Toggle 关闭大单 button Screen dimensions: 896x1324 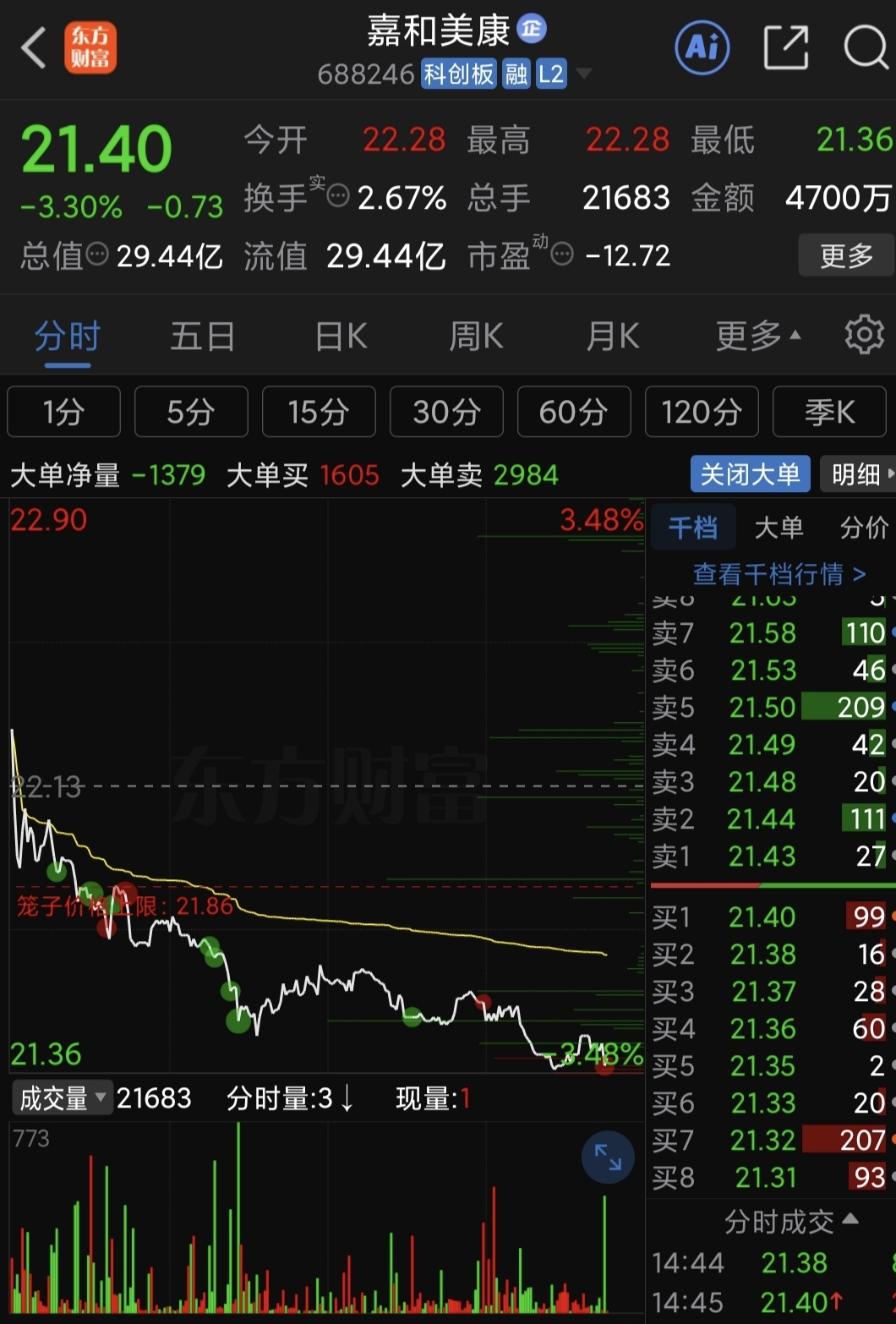tap(751, 474)
